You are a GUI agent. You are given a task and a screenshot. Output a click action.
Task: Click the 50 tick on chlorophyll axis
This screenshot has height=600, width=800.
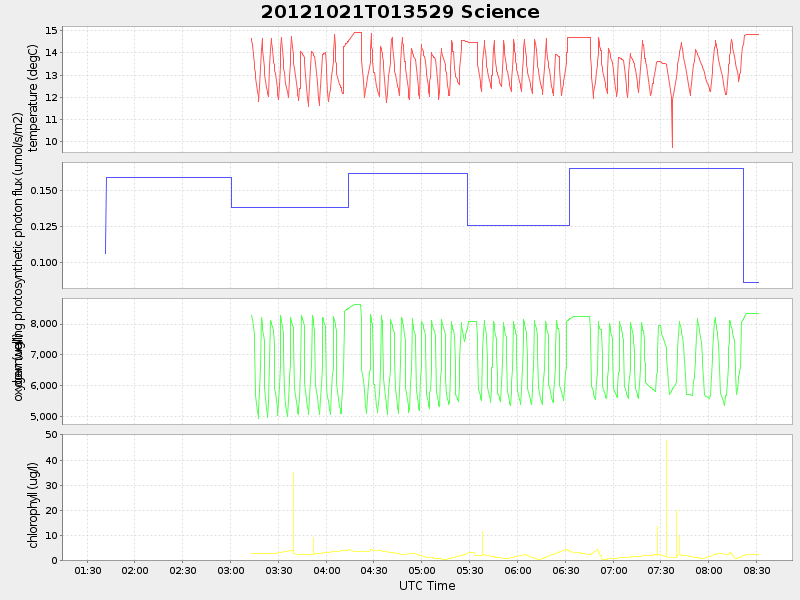click(51, 435)
